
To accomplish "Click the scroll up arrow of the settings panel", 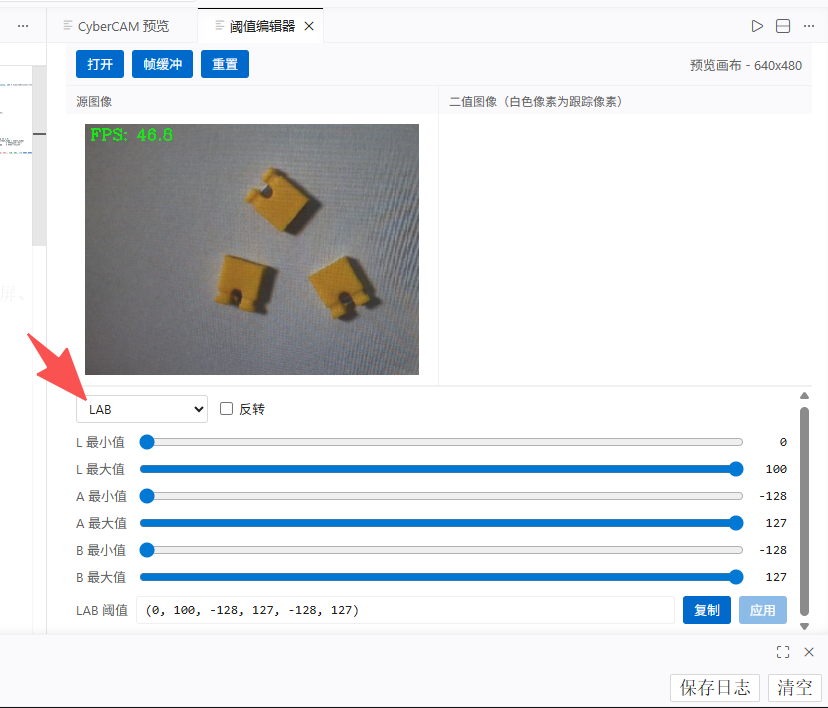I will [x=804, y=395].
